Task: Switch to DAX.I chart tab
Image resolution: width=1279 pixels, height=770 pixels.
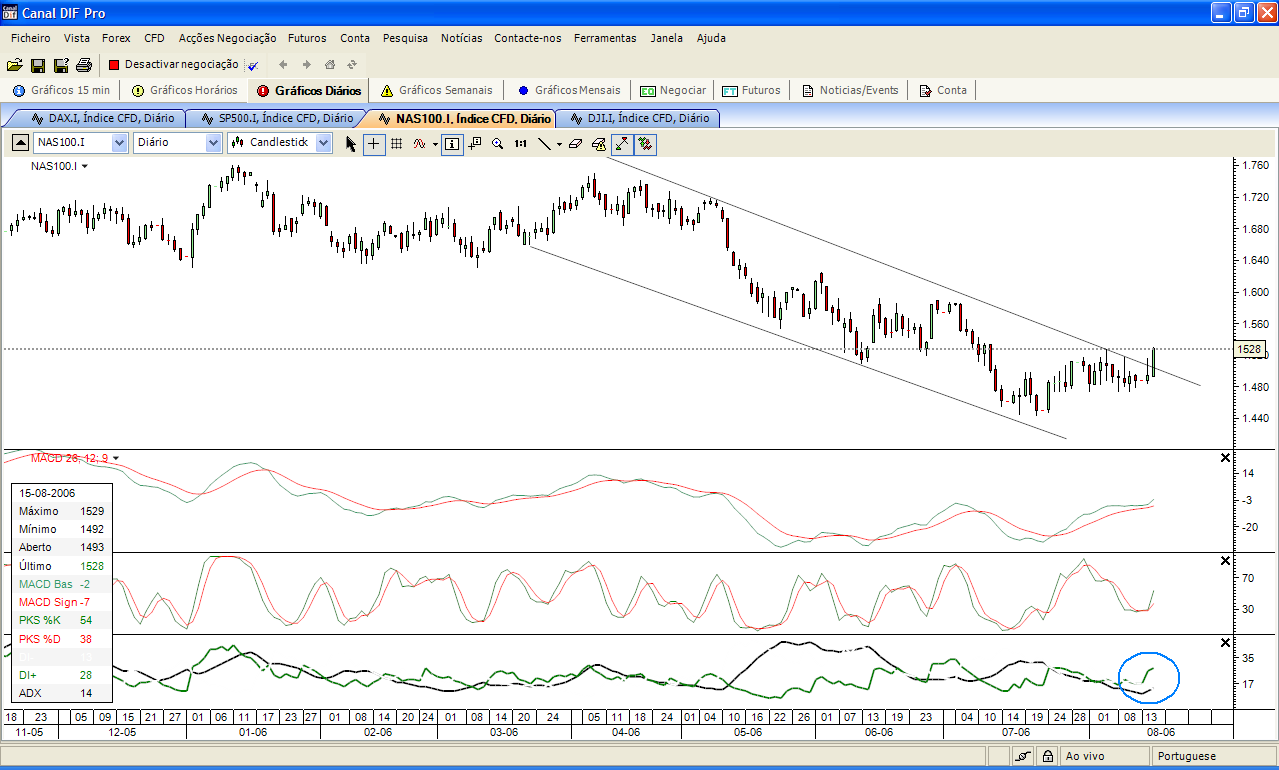Action: (x=103, y=118)
